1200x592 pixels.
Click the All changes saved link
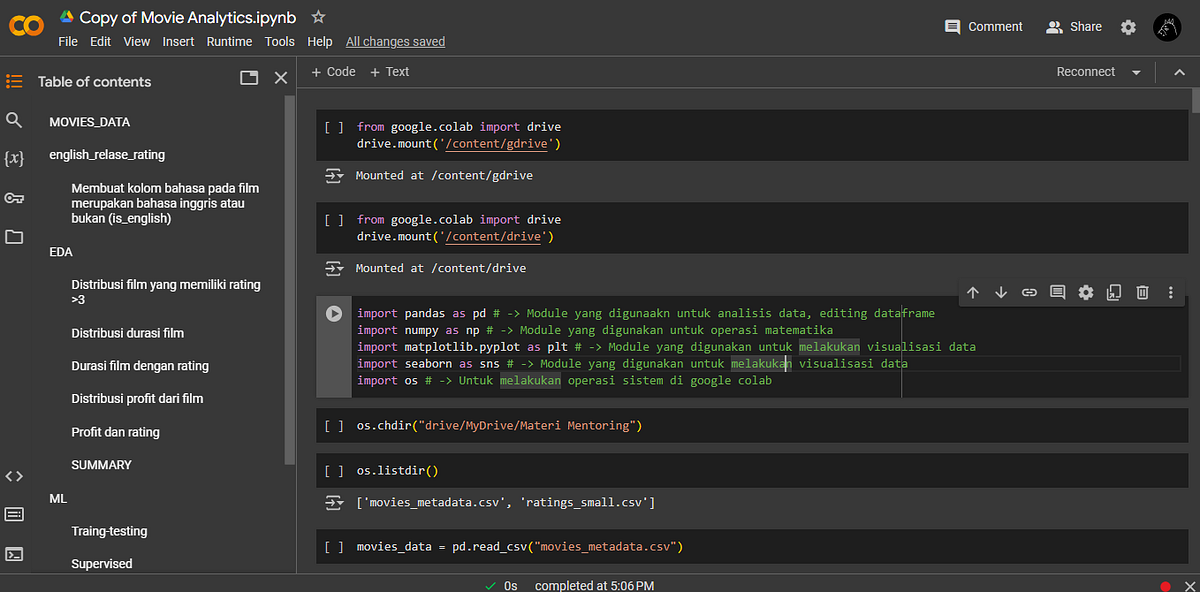coord(395,42)
